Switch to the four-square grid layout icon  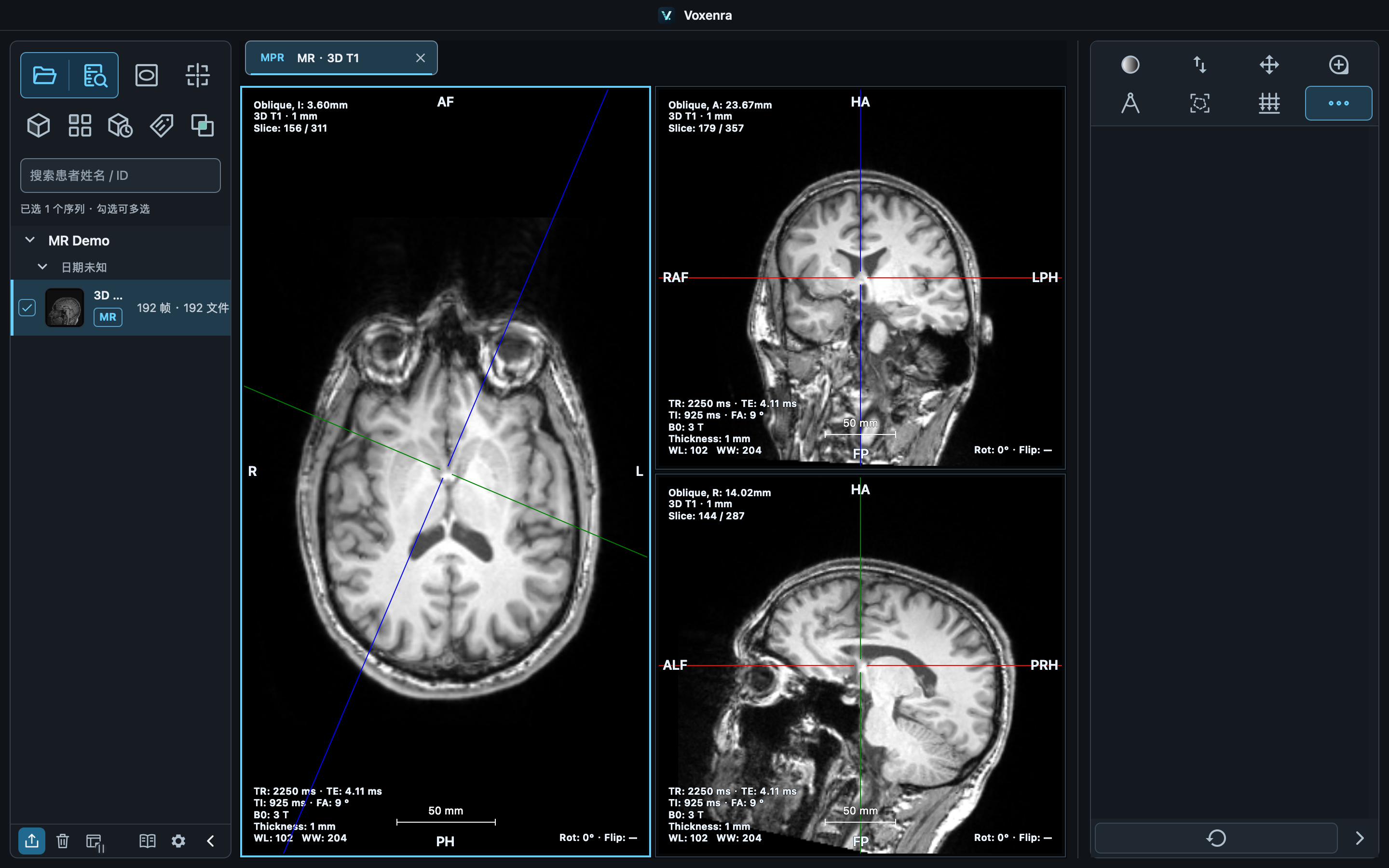(x=80, y=125)
